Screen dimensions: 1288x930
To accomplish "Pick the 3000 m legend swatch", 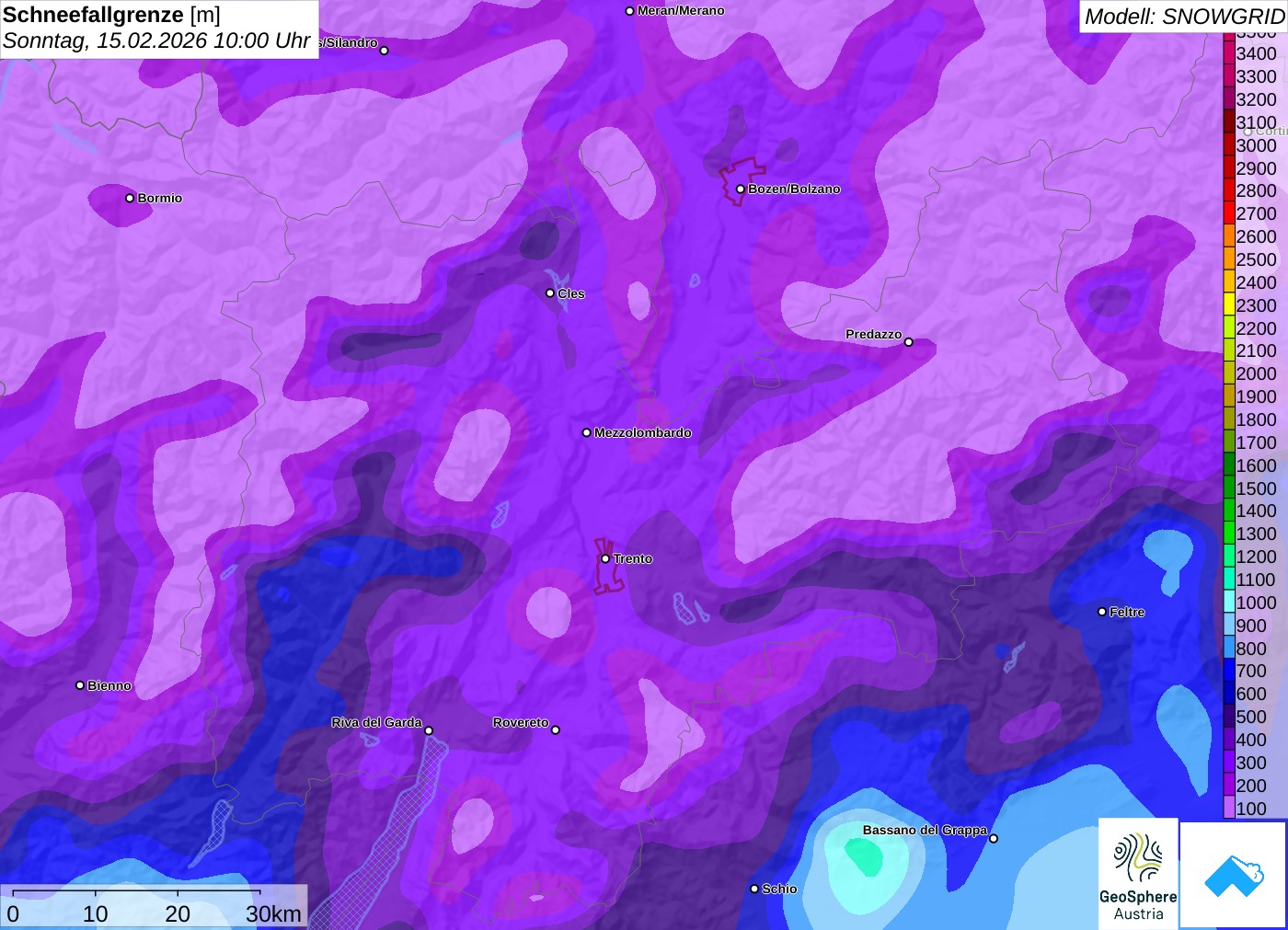I will point(1229,145).
